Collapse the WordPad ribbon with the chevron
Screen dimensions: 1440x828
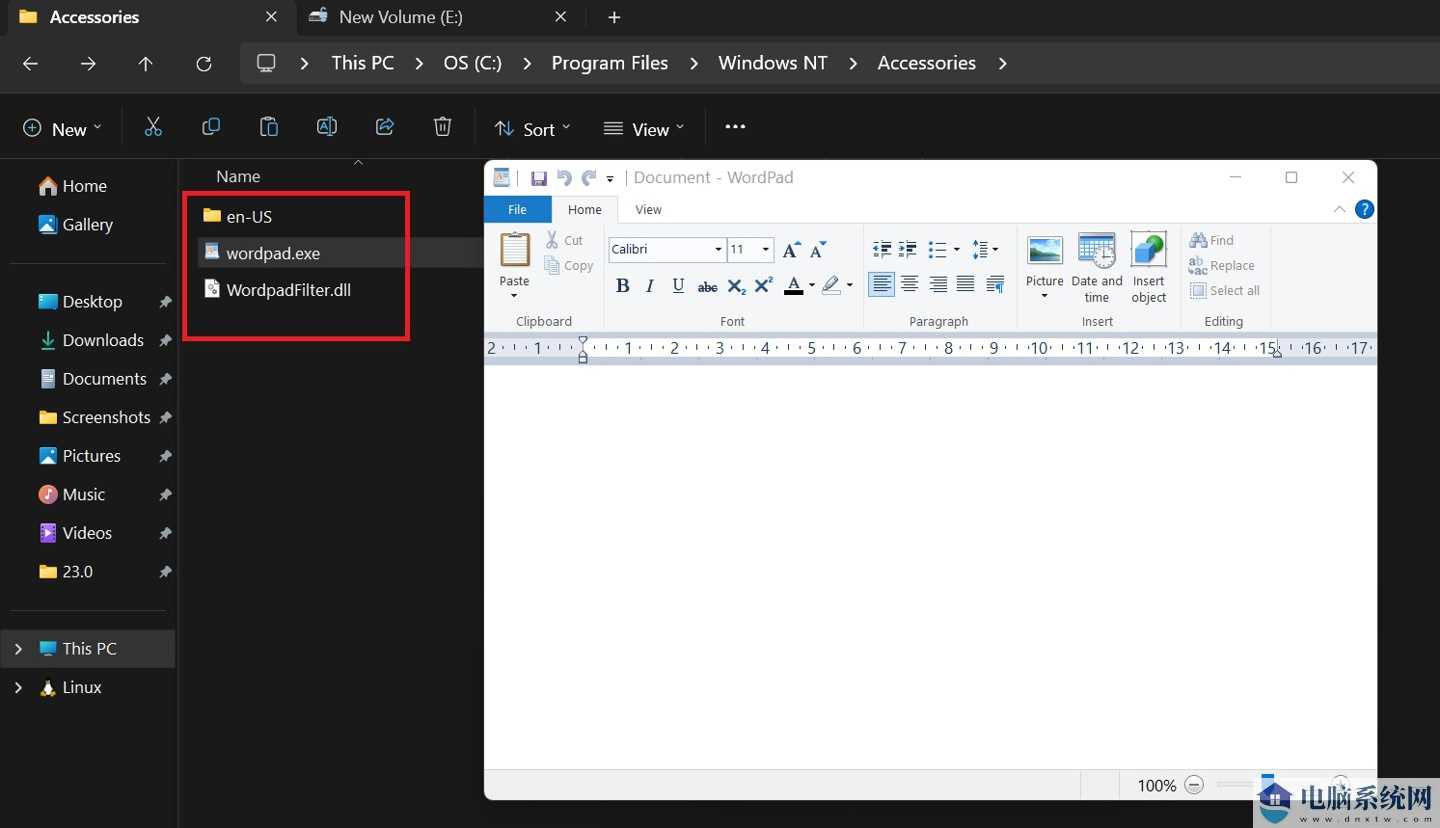point(1339,209)
